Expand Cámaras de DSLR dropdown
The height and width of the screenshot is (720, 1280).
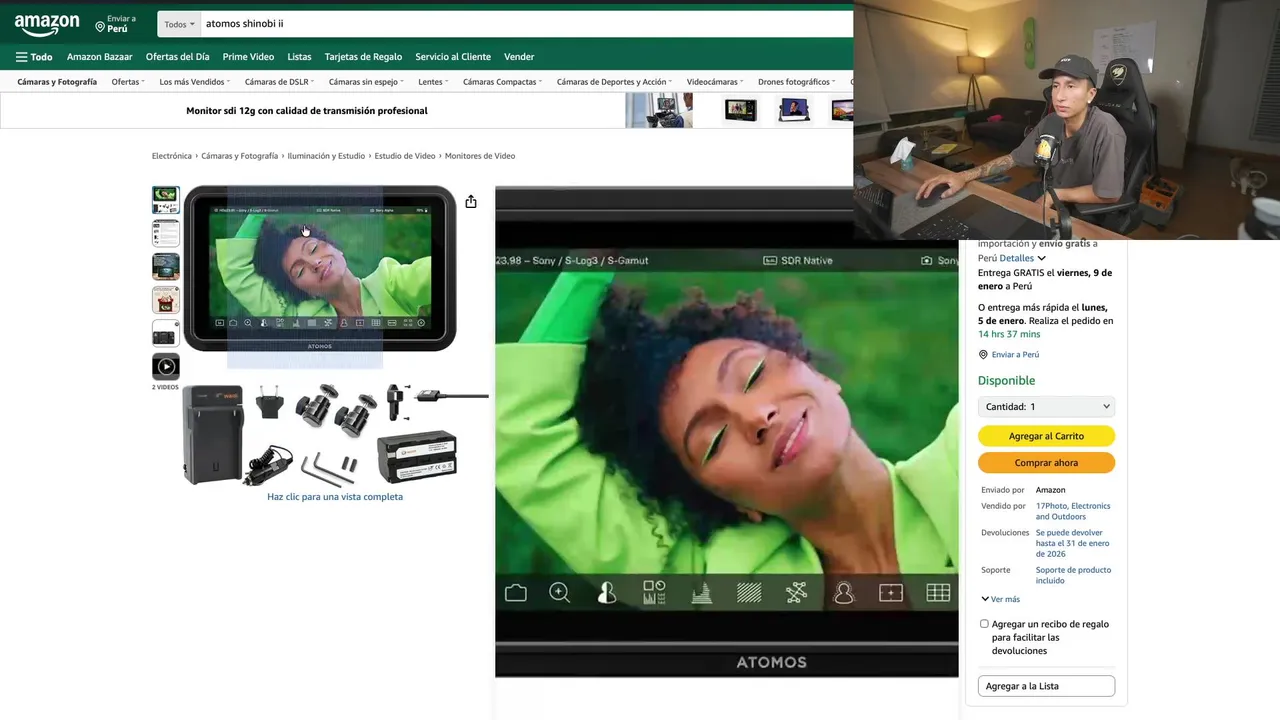click(279, 82)
